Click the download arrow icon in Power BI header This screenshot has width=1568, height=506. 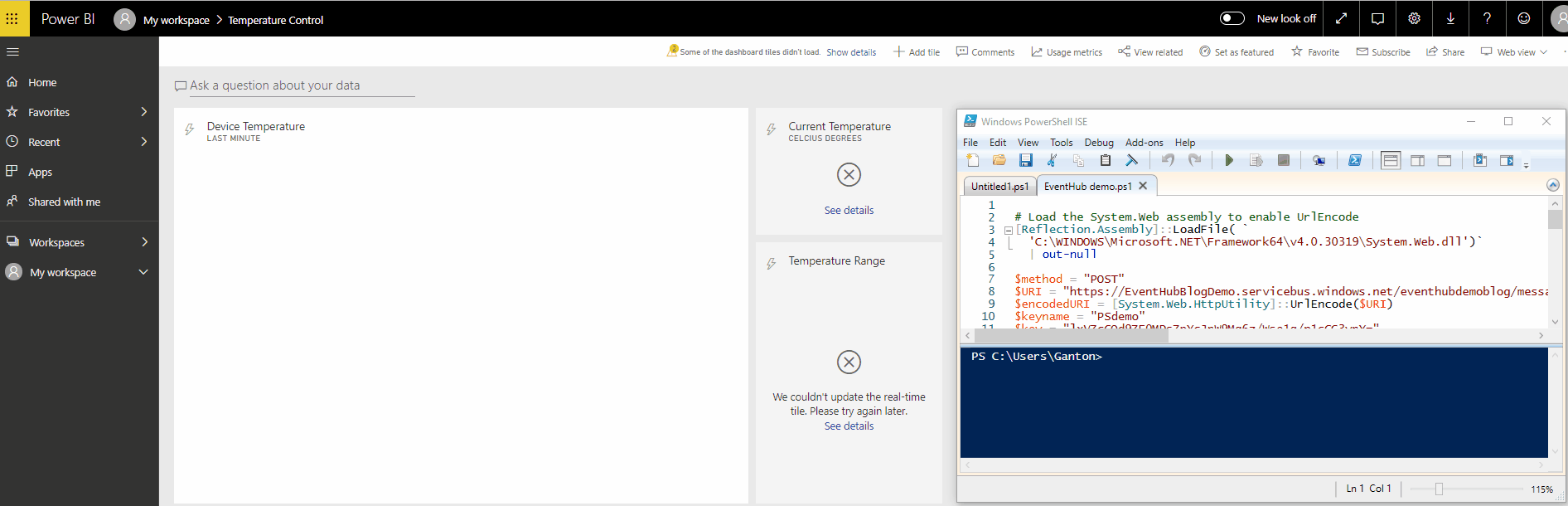coord(1450,18)
